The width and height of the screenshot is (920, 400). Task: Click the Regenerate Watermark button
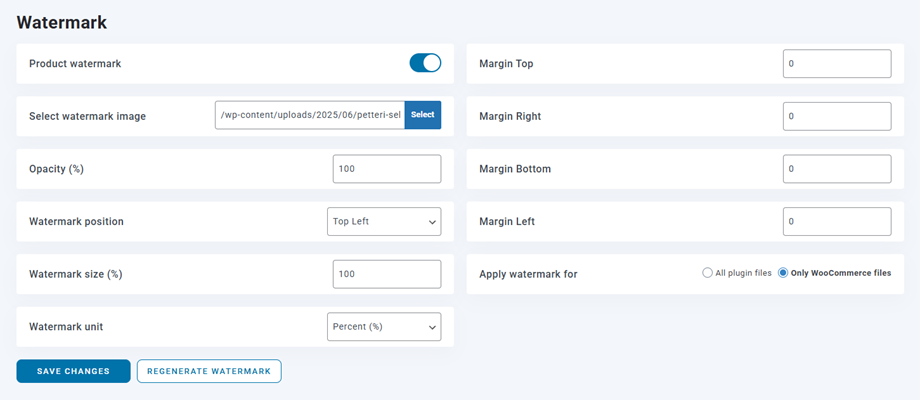209,371
